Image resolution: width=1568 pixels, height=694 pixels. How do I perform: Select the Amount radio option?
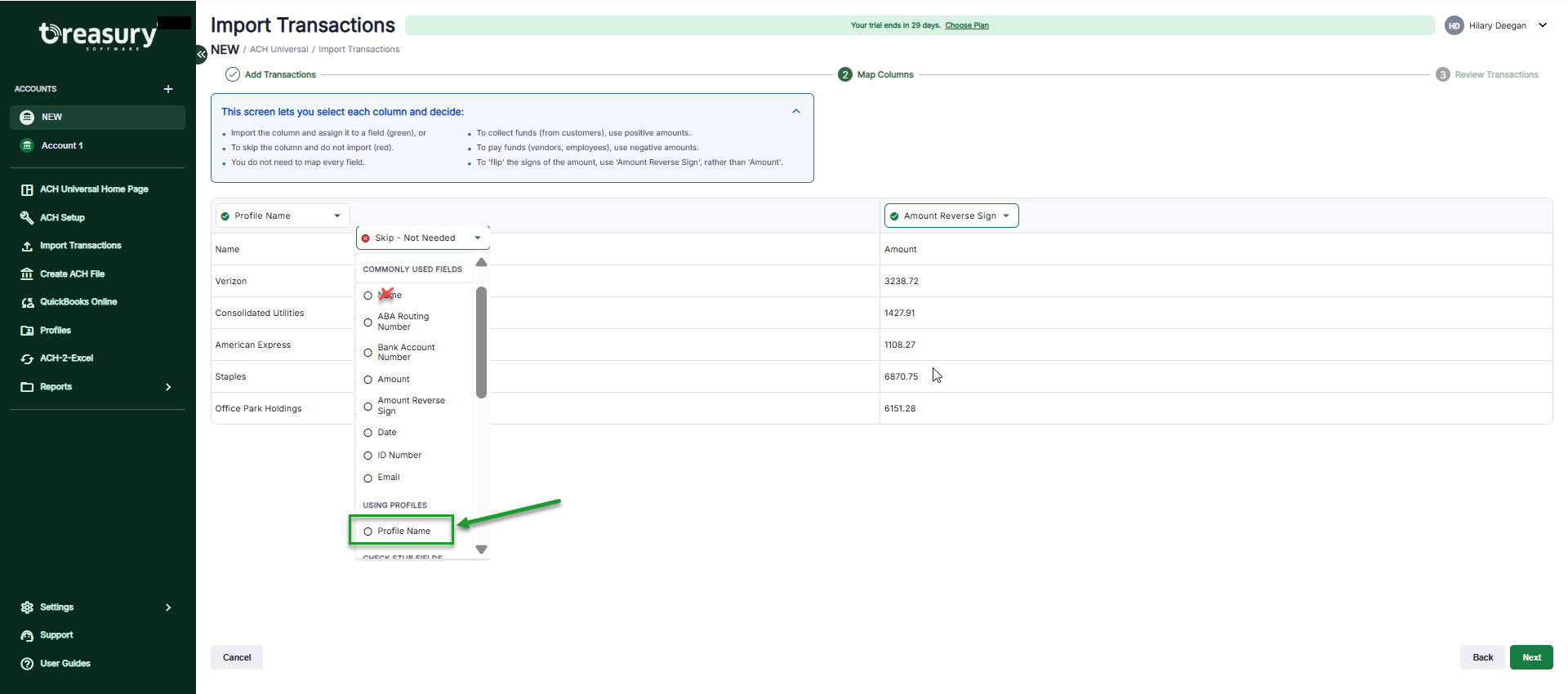(368, 380)
